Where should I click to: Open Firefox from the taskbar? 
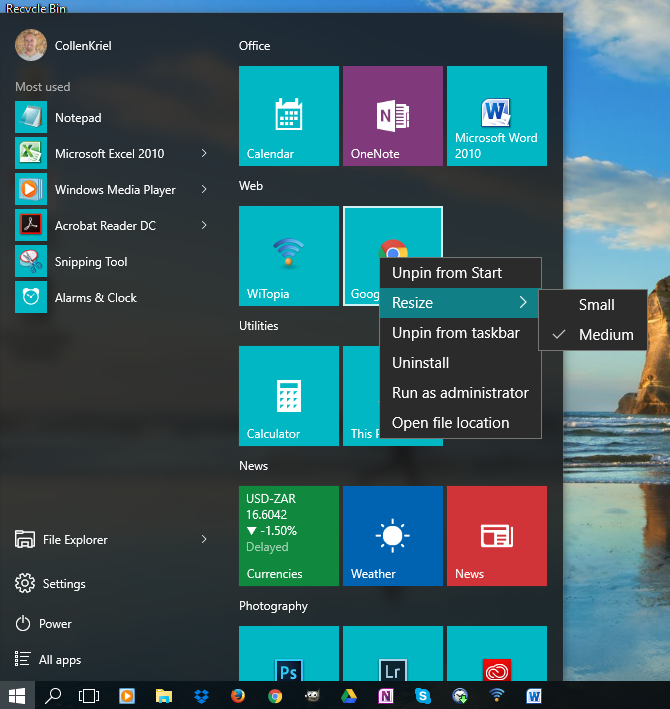point(238,695)
